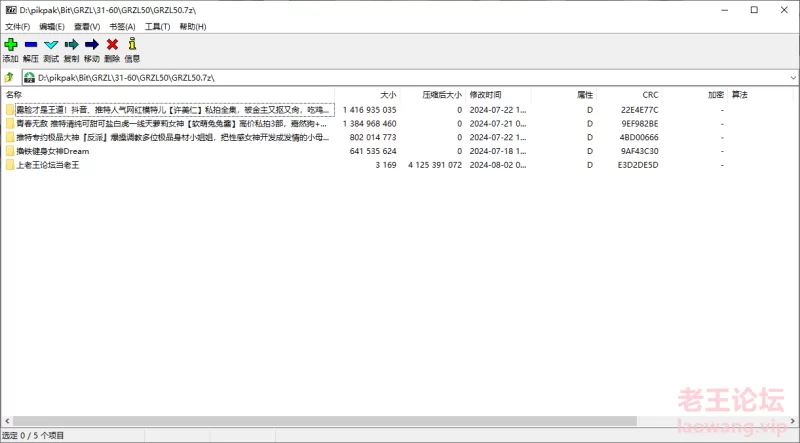Click CRC value 9EF982BE
Screen dimensions: 800x443
tap(639, 124)
